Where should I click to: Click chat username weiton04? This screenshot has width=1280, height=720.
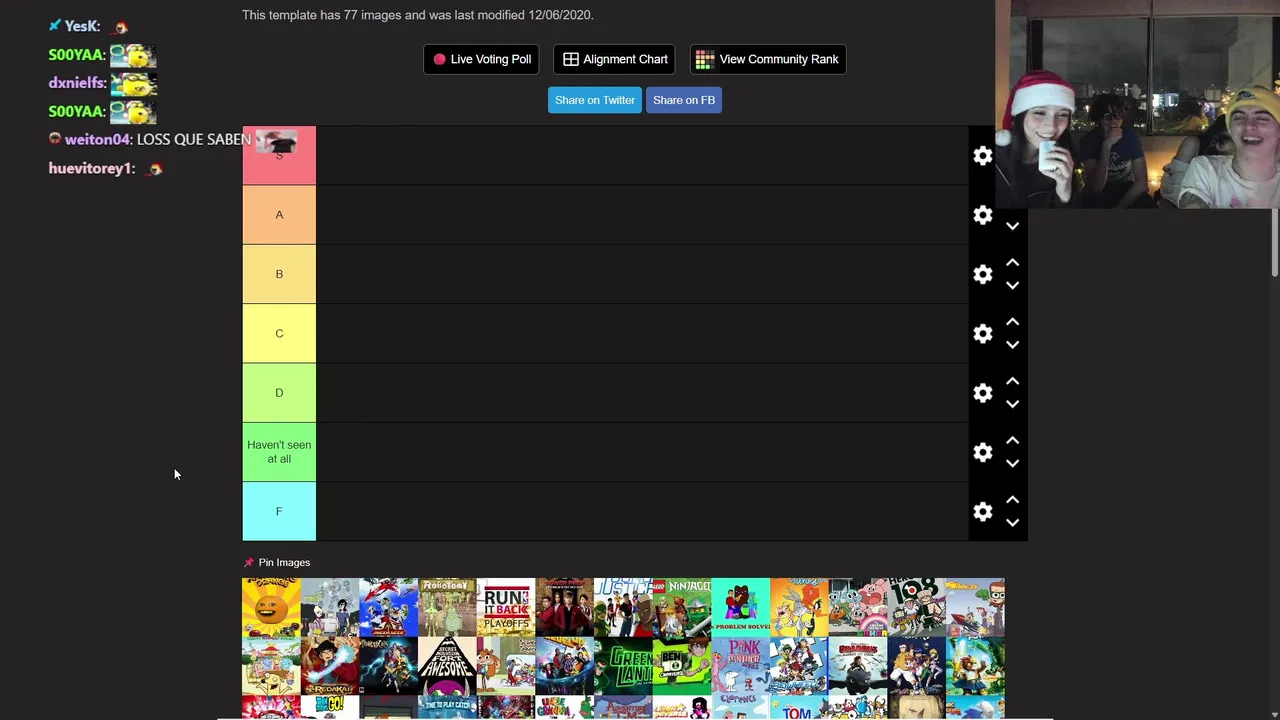pos(97,139)
